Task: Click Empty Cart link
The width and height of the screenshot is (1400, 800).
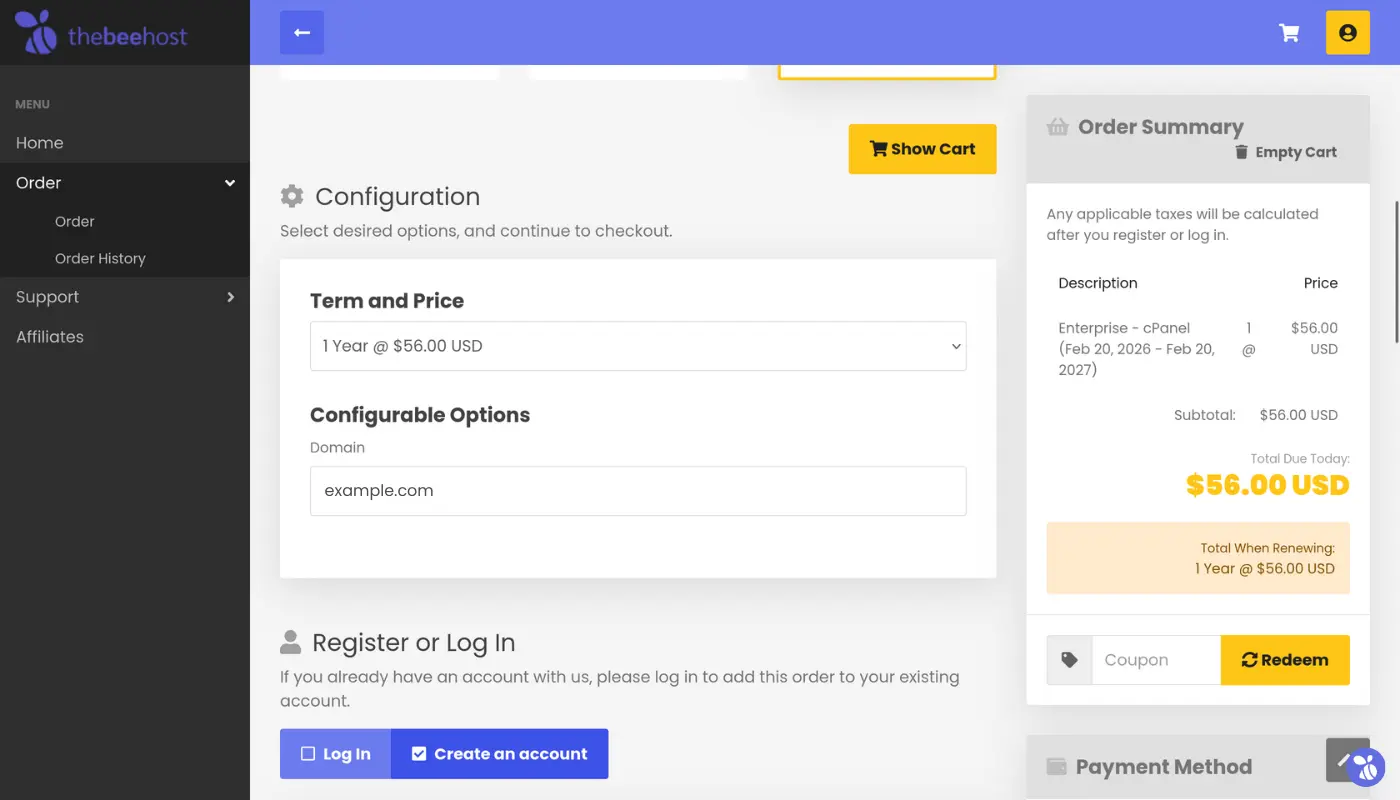Action: point(1286,152)
